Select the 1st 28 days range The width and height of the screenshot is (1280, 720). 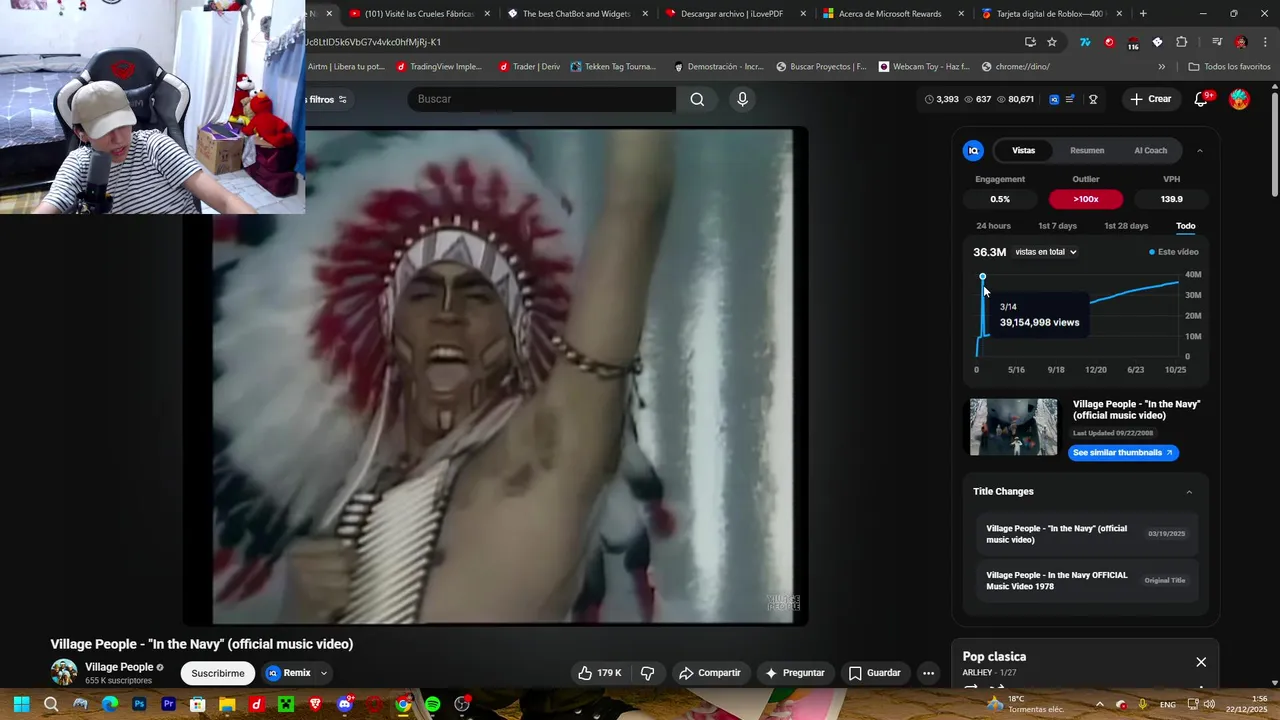coord(1126,226)
